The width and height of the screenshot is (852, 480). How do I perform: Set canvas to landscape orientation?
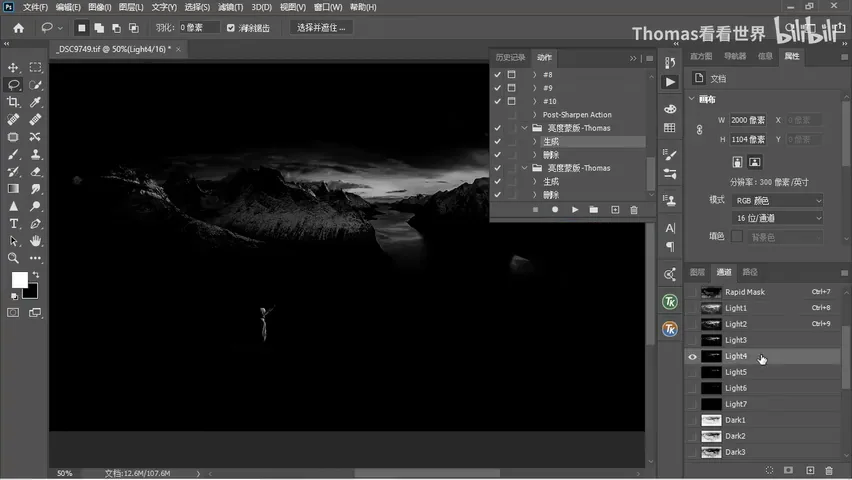coord(755,162)
